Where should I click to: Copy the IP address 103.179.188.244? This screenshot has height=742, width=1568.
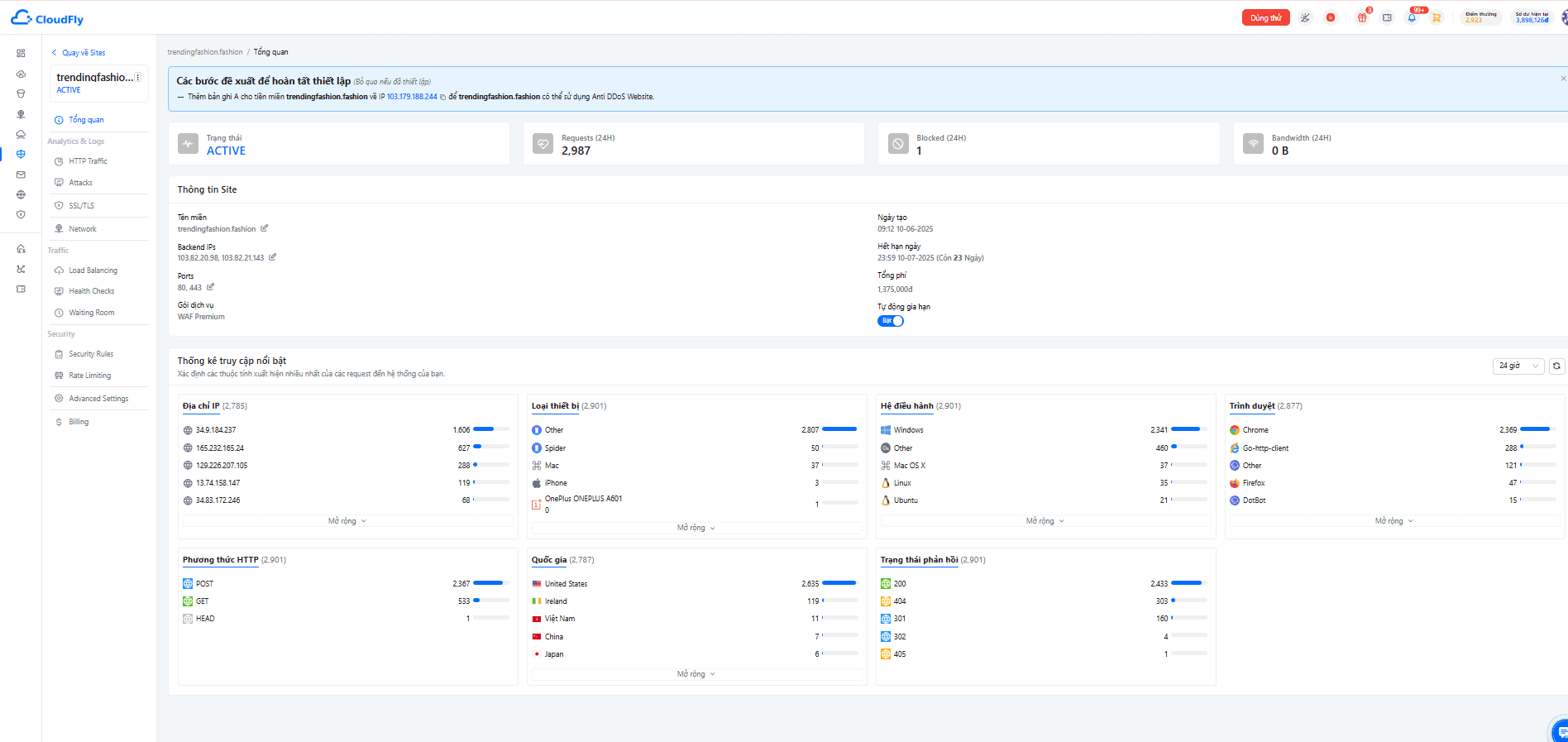[x=443, y=97]
